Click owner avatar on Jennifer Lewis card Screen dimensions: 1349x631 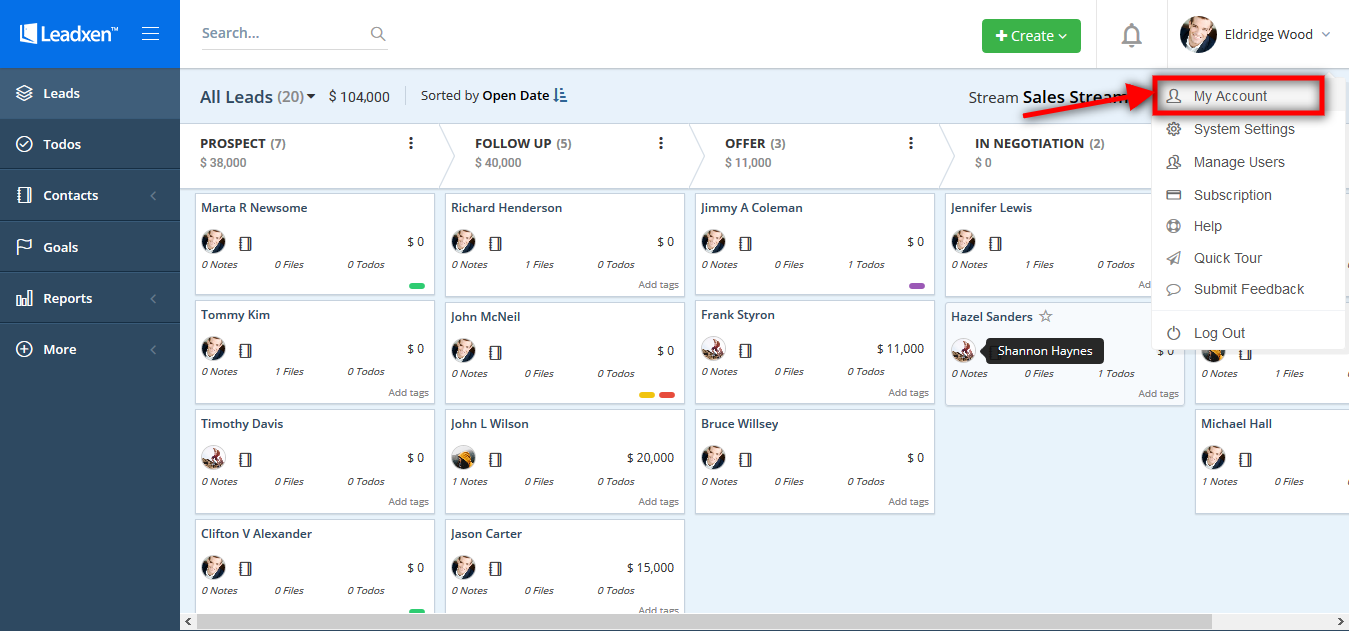[963, 241]
